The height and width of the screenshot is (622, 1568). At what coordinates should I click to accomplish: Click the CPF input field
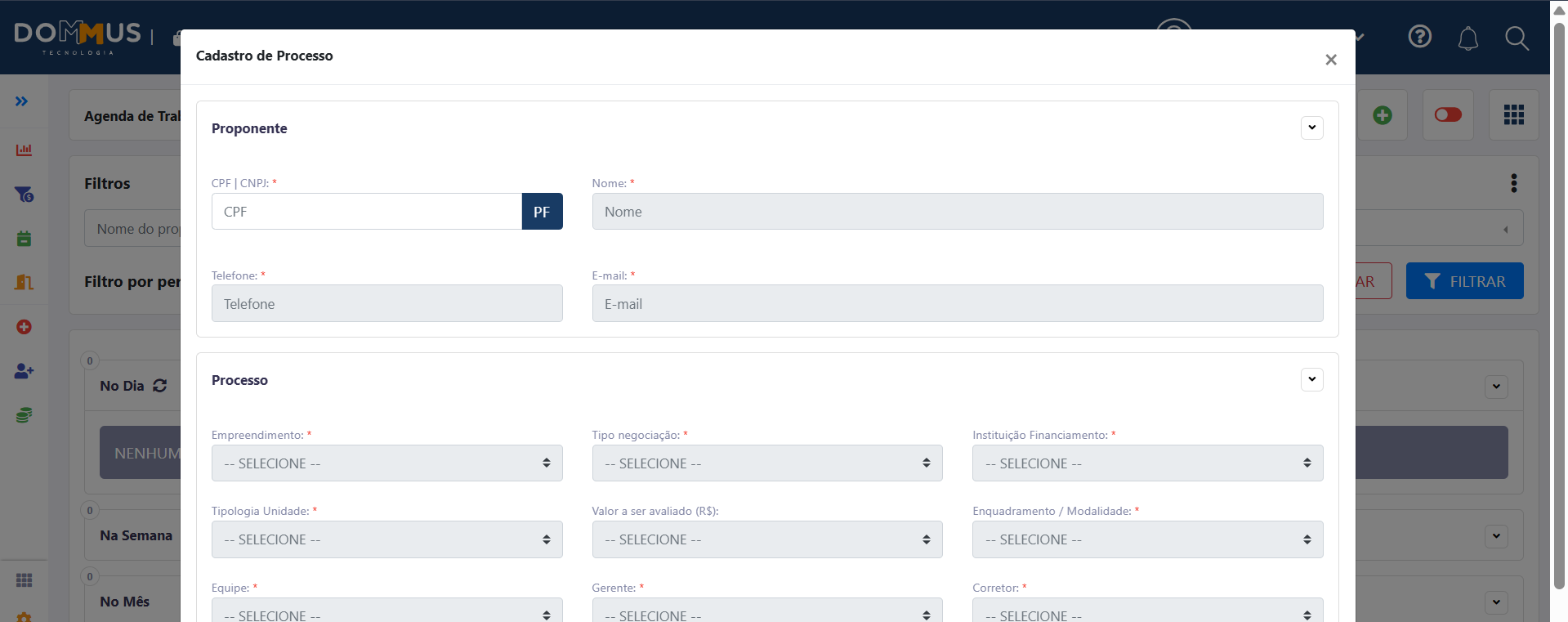tap(366, 212)
